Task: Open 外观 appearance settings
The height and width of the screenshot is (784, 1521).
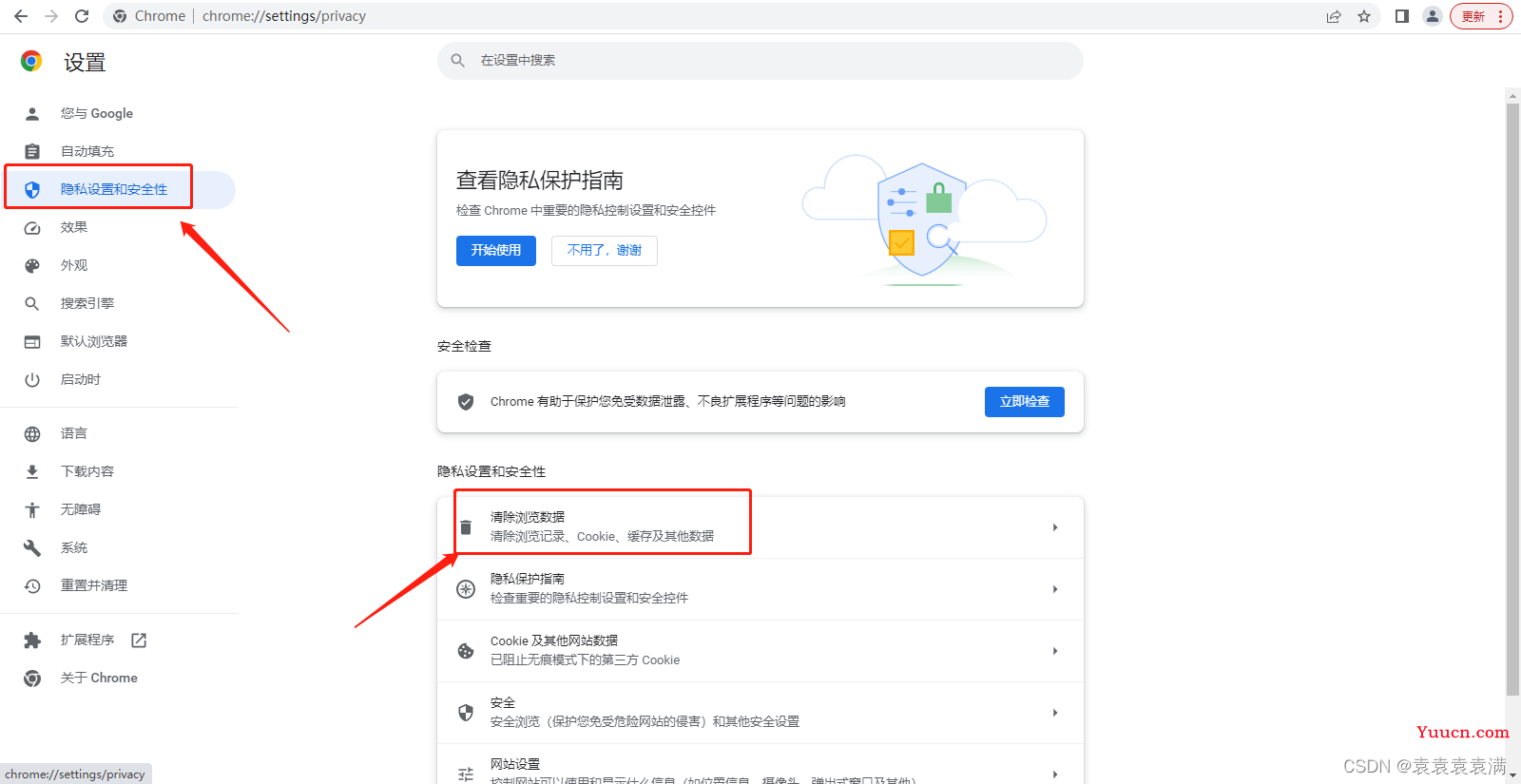Action: click(118, 265)
